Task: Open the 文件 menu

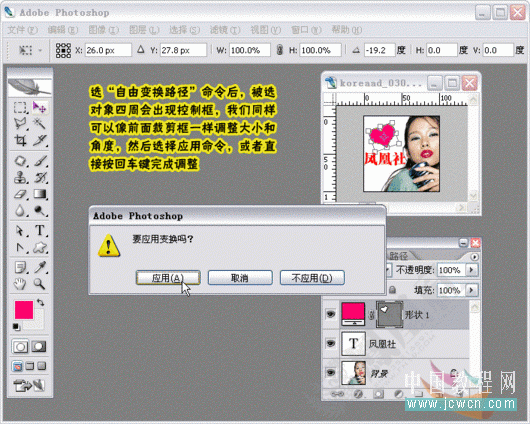Action: click(x=22, y=30)
